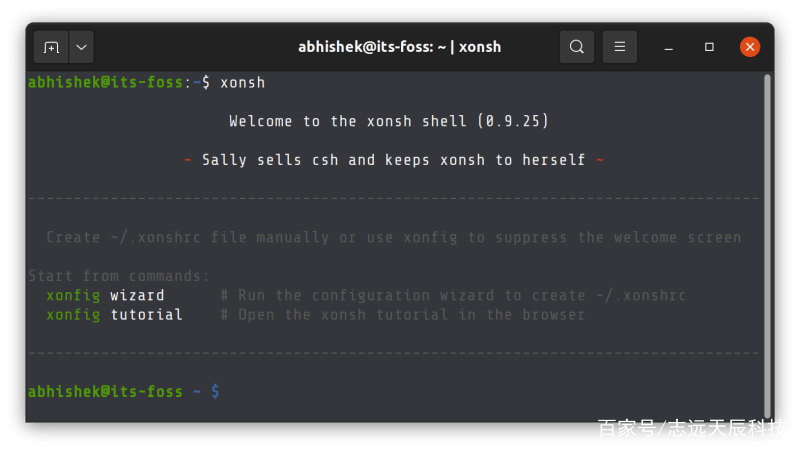
Task: Minimize the terminal window
Action: click(x=668, y=47)
